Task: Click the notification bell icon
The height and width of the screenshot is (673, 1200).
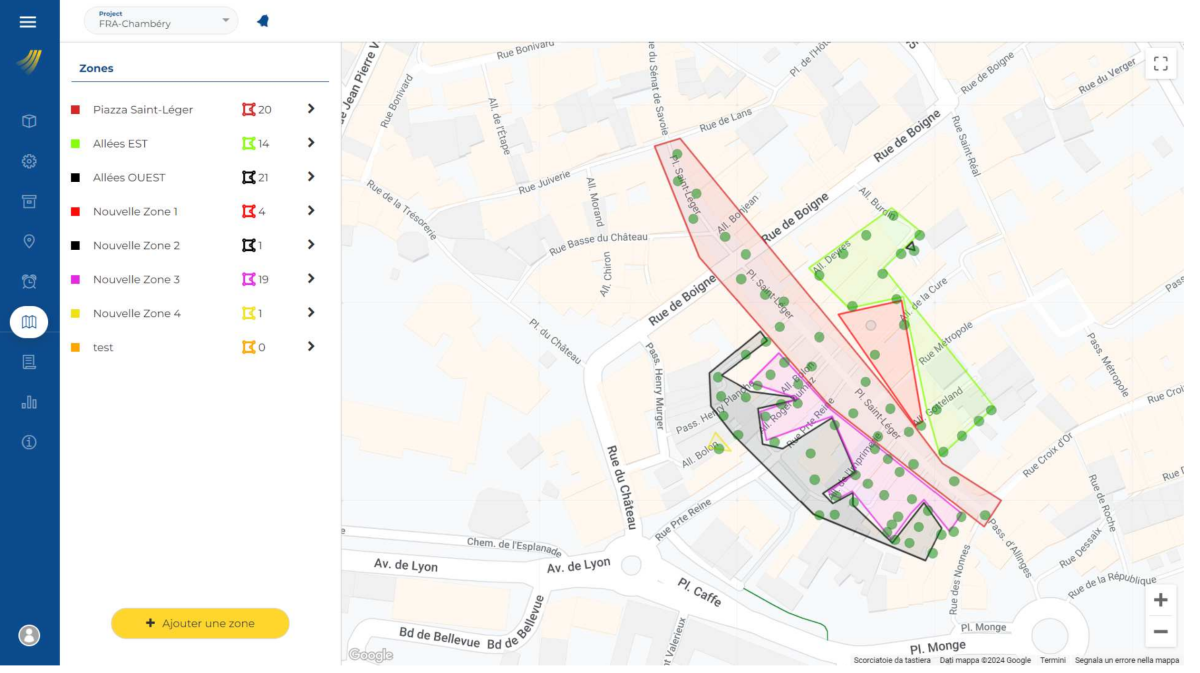Action: tap(263, 21)
